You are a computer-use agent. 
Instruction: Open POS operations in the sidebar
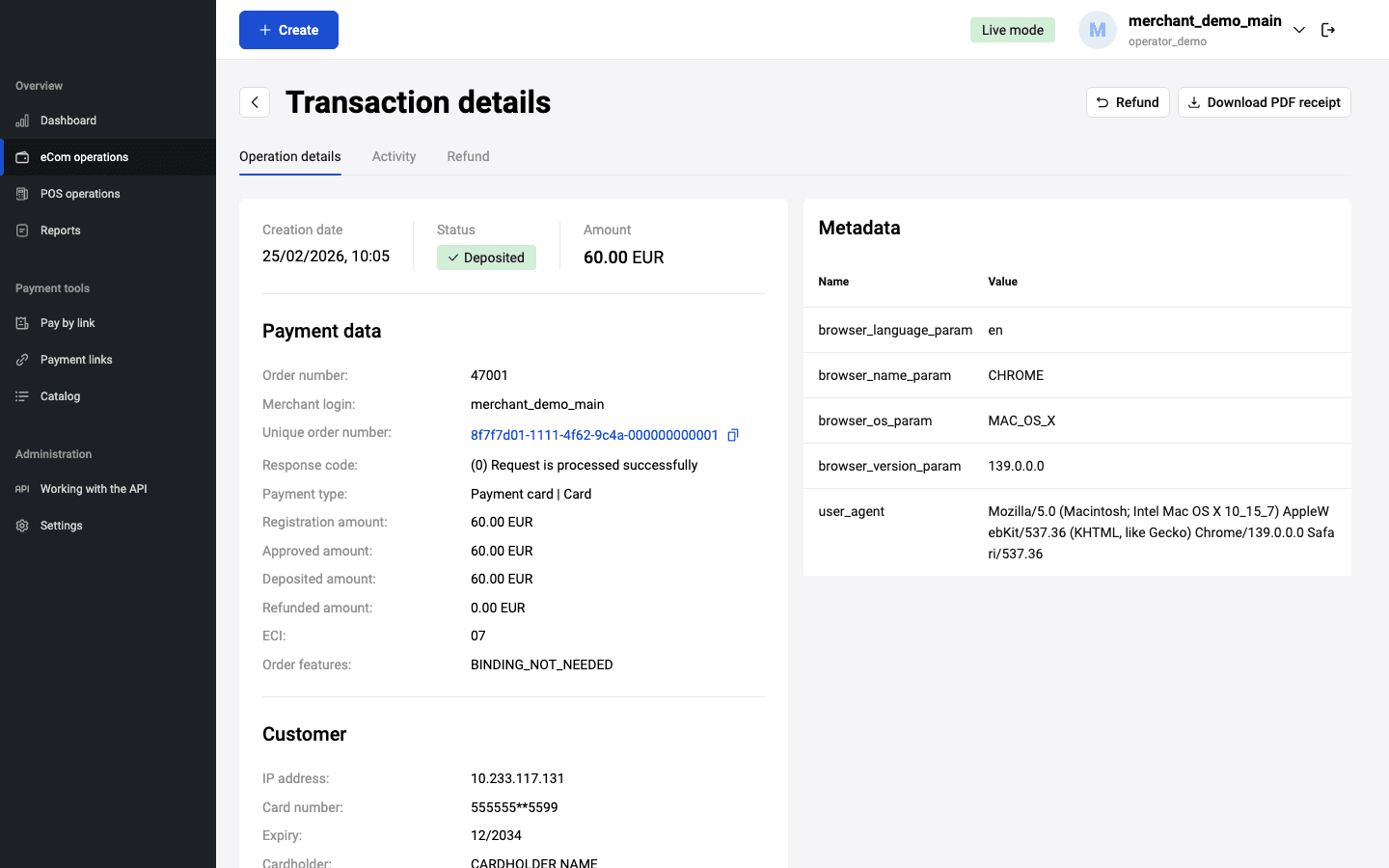point(80,194)
